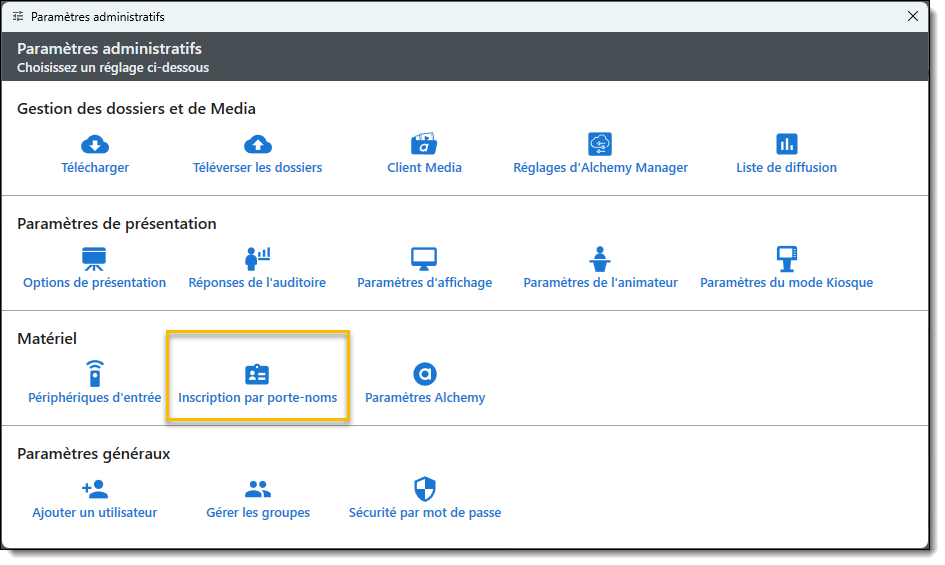This screenshot has height=565, width=945.
Task: Open Téléverser les dossiers upload icon
Action: [257, 144]
